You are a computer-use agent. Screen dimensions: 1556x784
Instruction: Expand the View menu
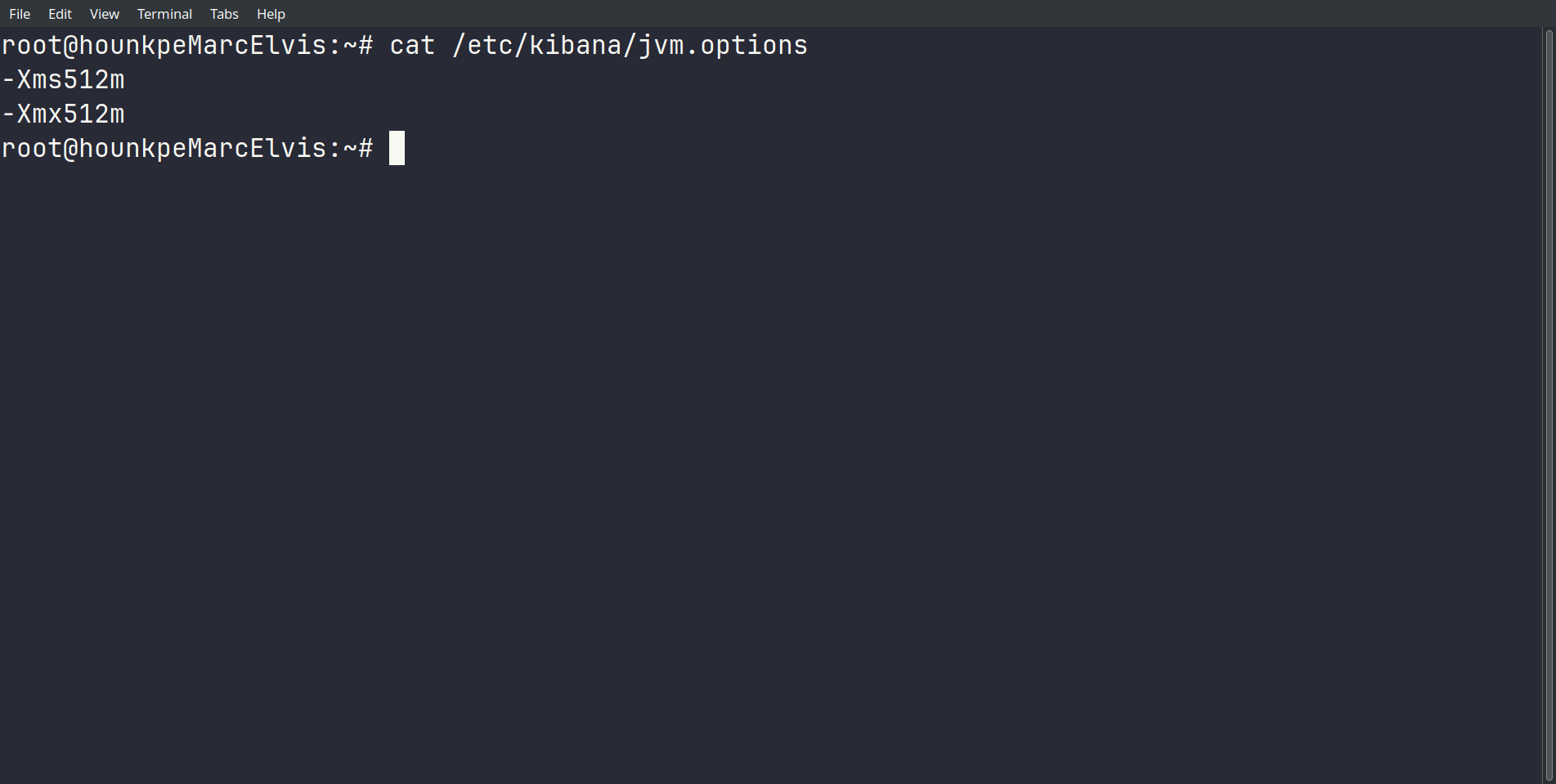[104, 14]
